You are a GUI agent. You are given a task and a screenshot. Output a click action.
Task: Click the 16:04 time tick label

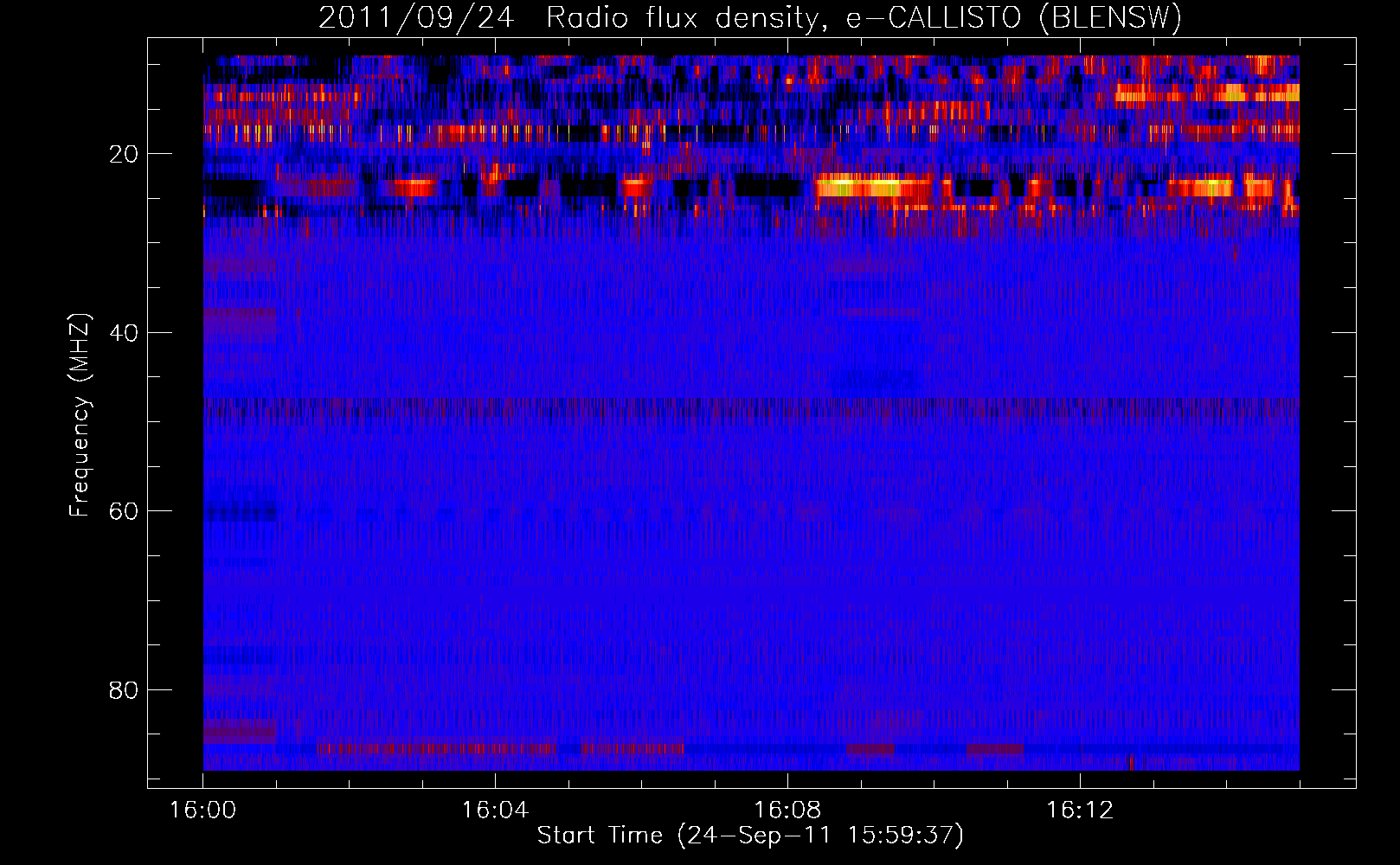coord(495,810)
